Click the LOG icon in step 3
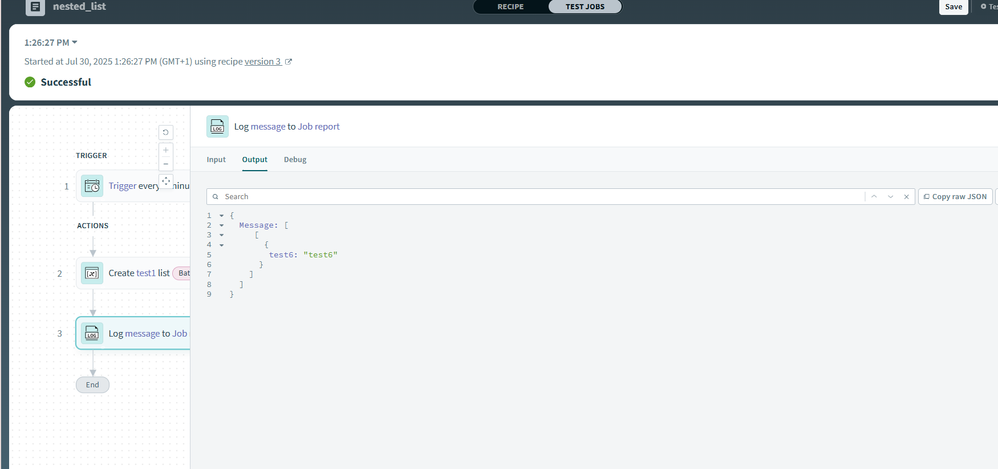The height and width of the screenshot is (469, 998). (92, 333)
